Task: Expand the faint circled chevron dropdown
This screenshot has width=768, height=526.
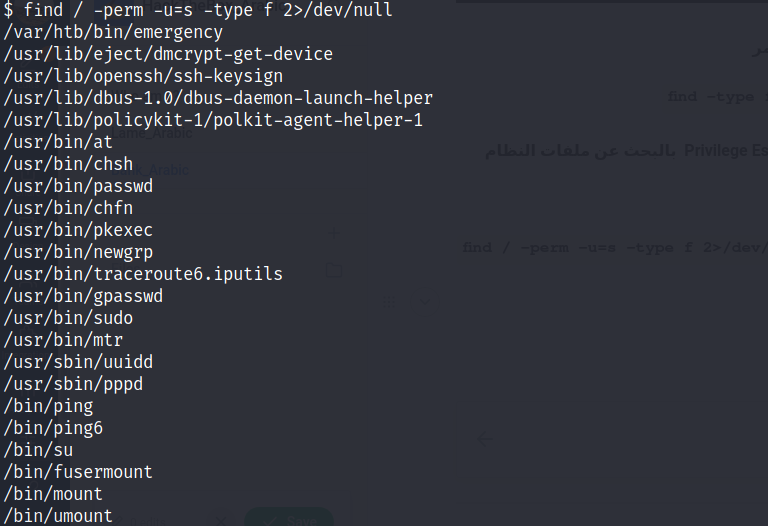Action: point(425,302)
